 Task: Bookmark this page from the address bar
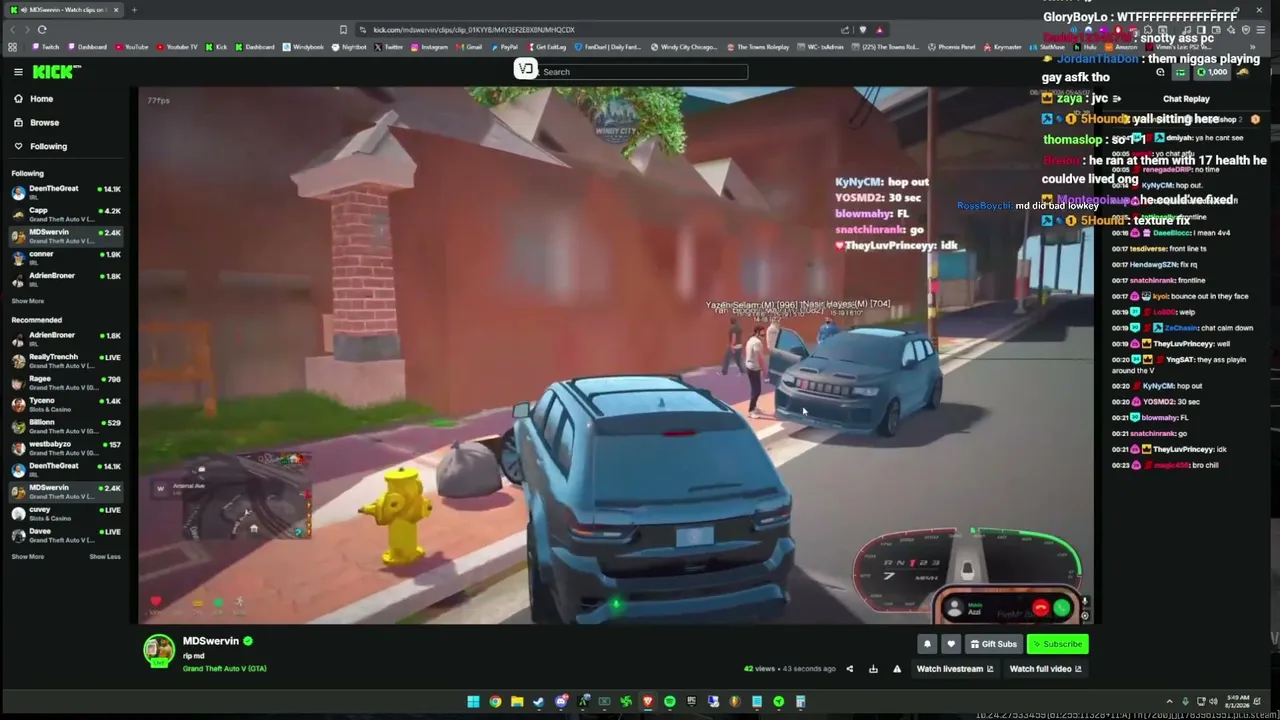tap(343, 30)
